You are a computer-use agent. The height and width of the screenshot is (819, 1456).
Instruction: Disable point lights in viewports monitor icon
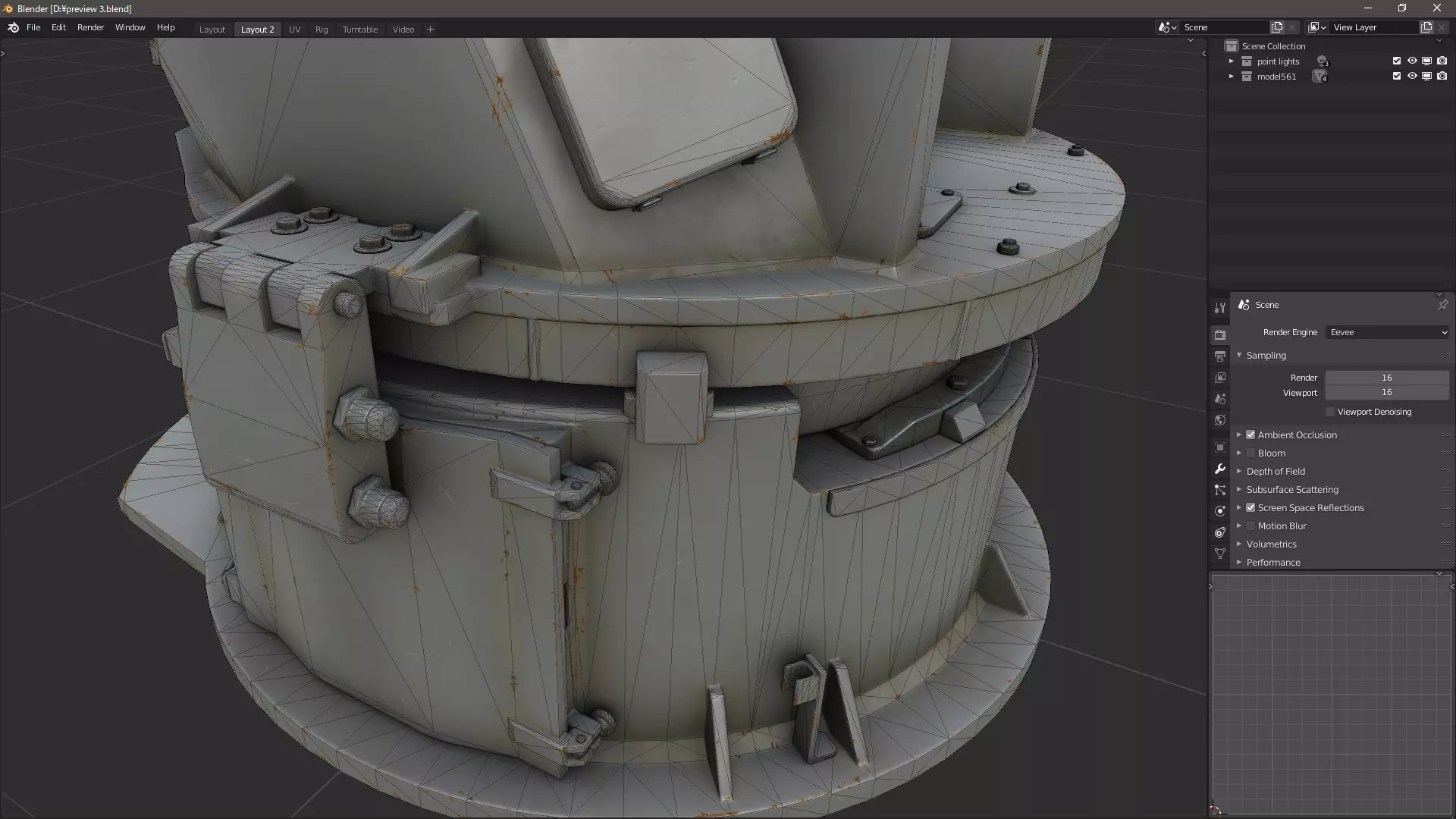coord(1426,61)
